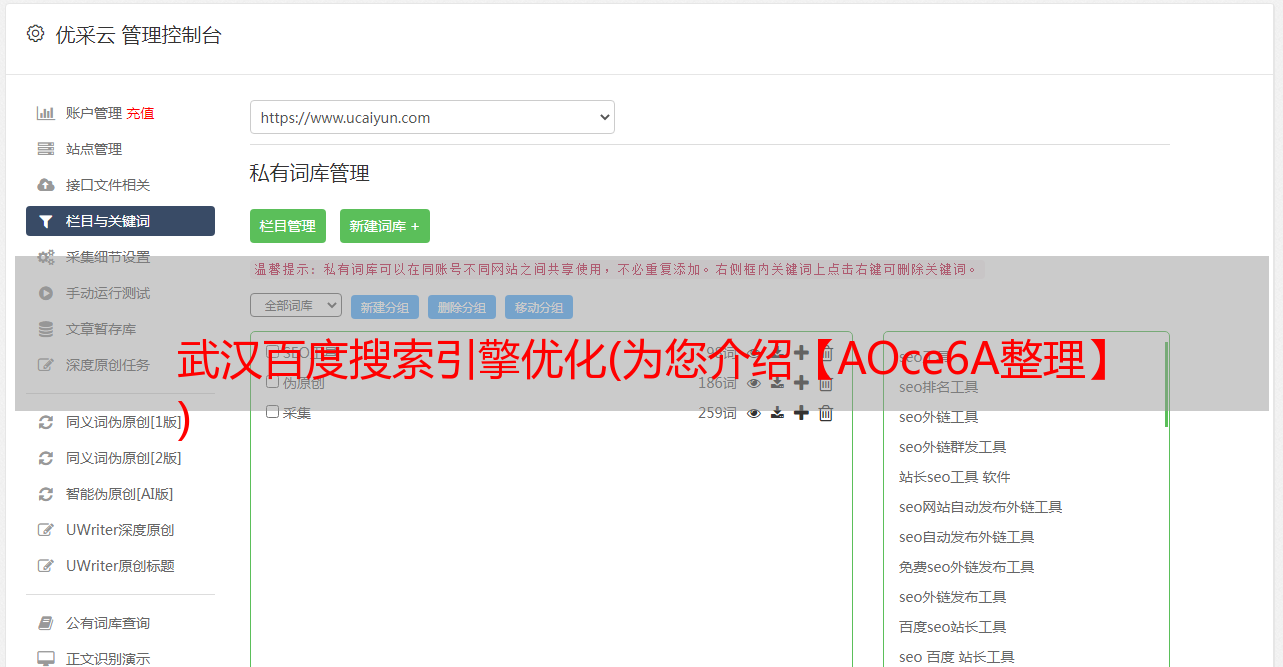Click the green 栏目管理 button
Screen dimensions: 1283x667
tap(288, 226)
